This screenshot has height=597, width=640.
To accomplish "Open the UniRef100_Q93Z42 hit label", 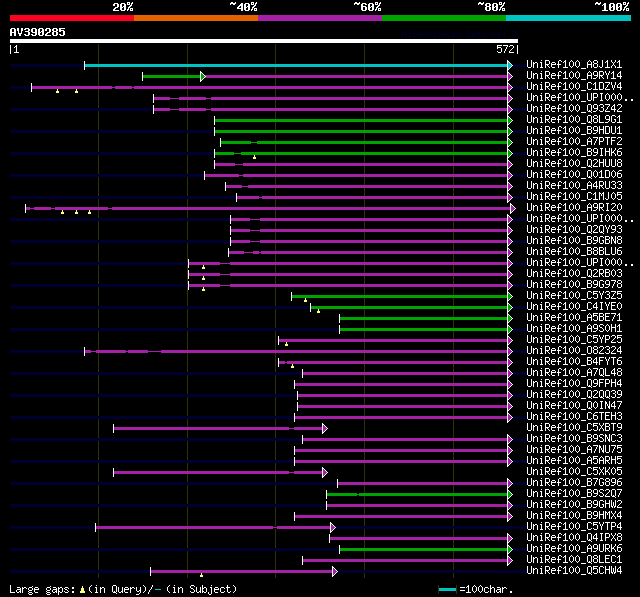I will coord(574,109).
